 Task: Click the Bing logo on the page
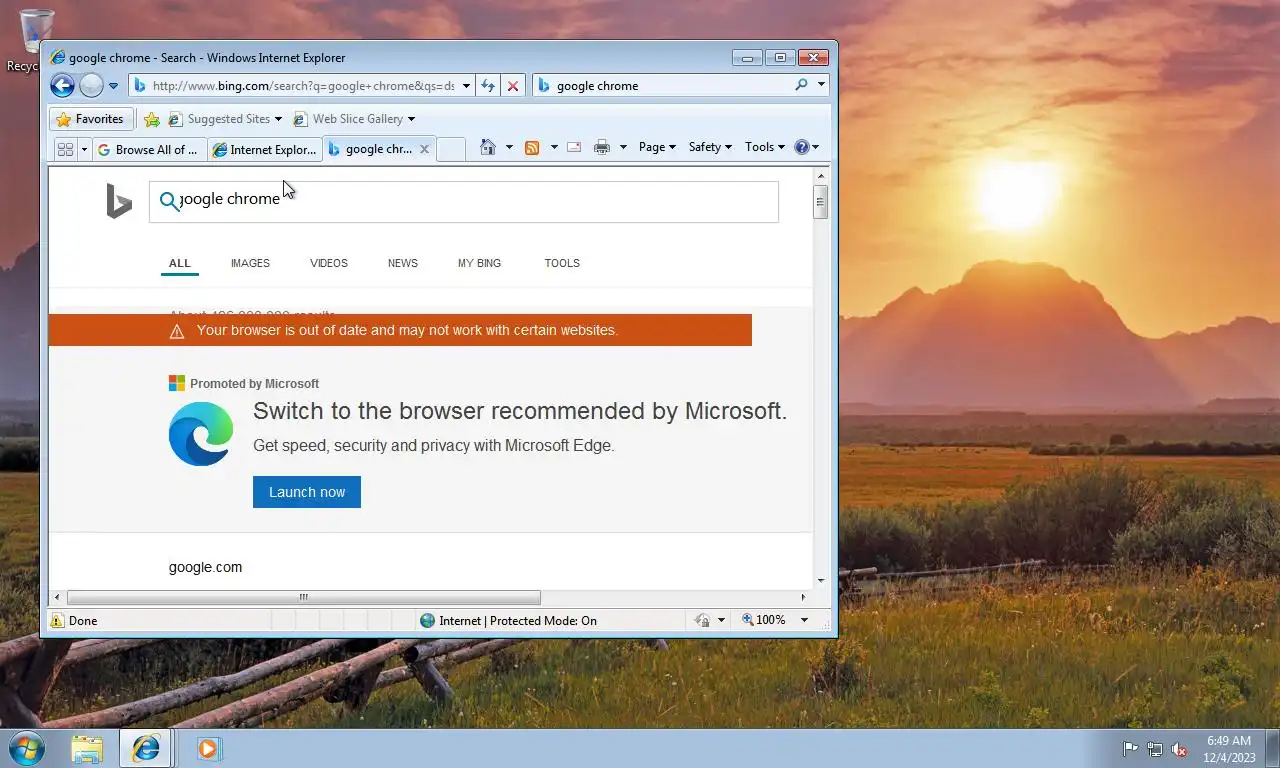point(119,201)
